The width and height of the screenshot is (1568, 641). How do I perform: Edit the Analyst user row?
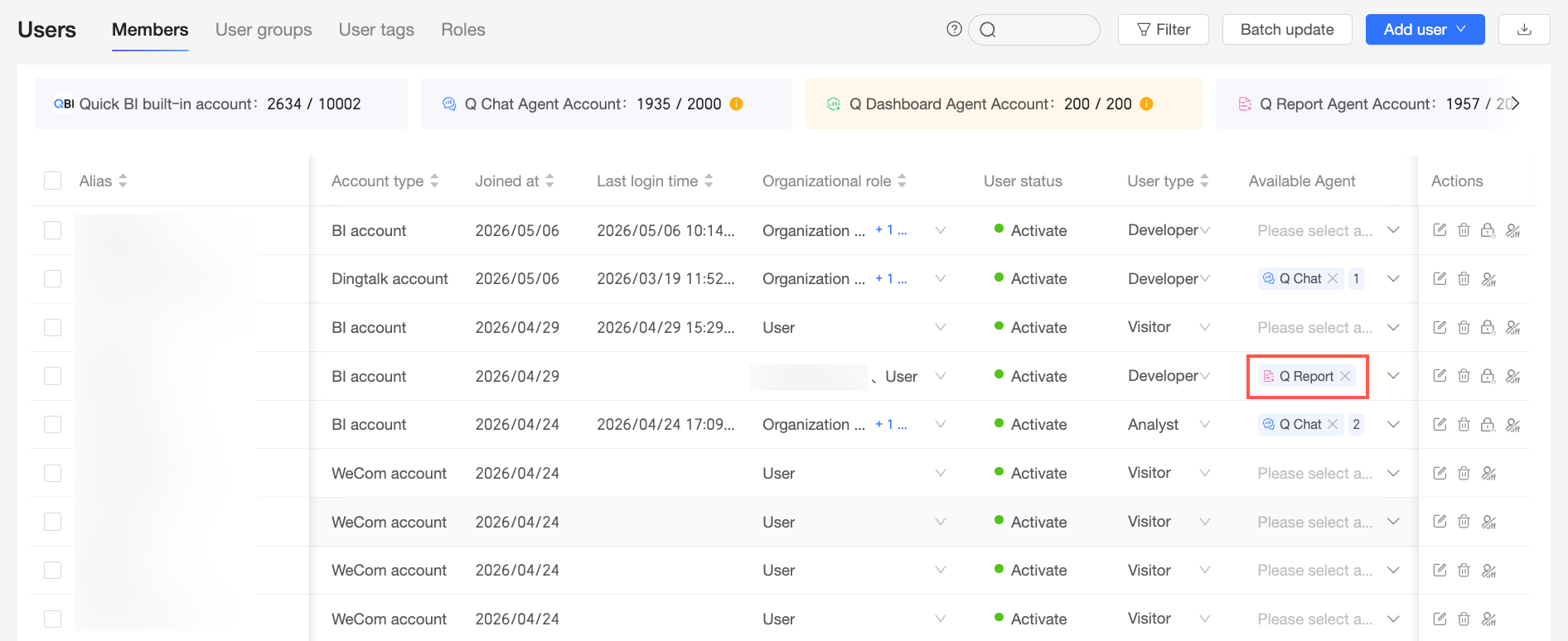tap(1440, 424)
